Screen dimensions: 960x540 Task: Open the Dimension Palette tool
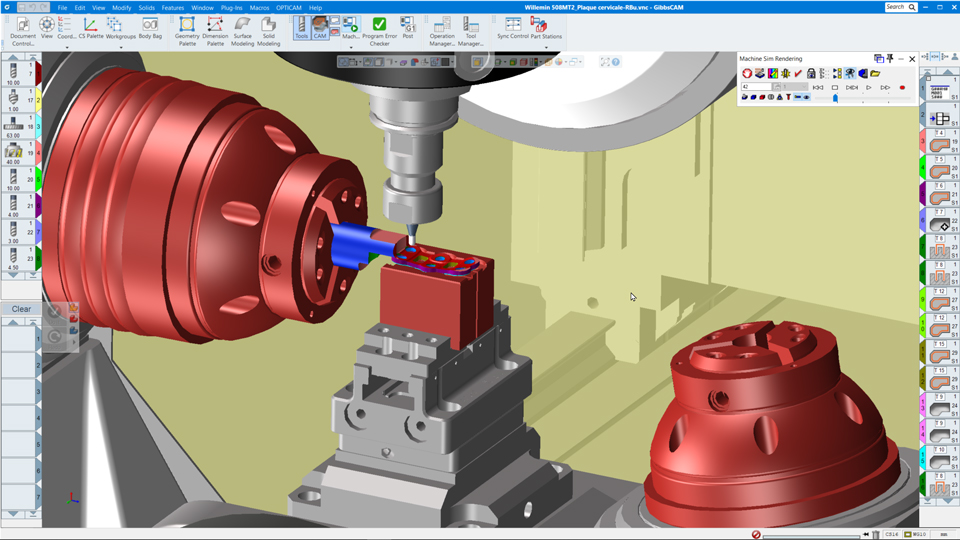click(215, 30)
